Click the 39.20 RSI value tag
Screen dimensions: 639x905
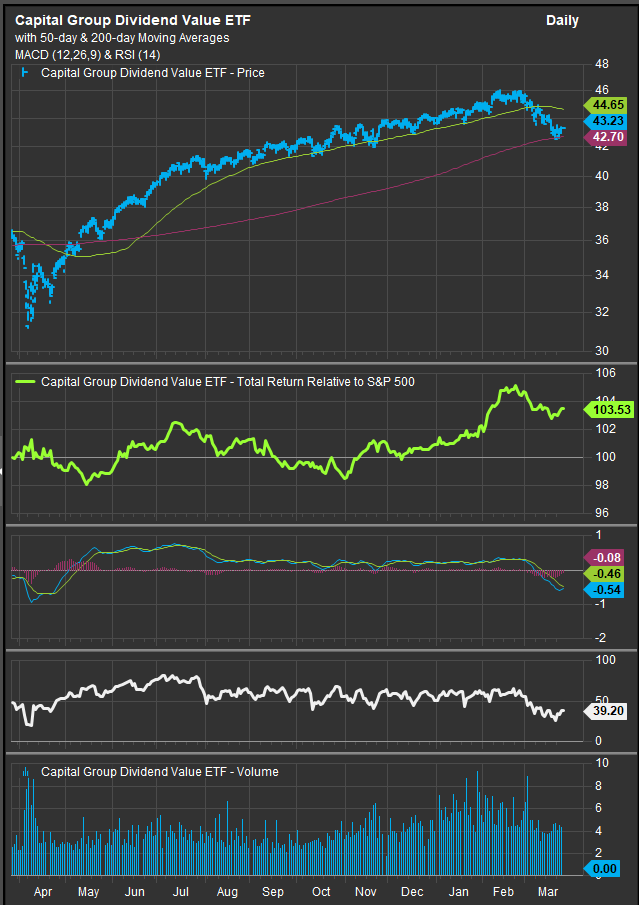[x=609, y=711]
